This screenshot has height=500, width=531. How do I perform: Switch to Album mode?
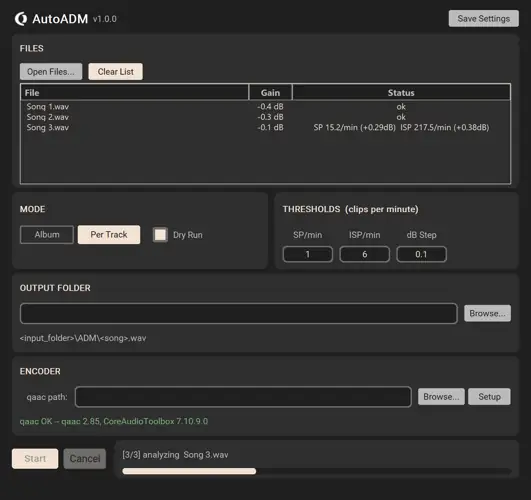47,234
